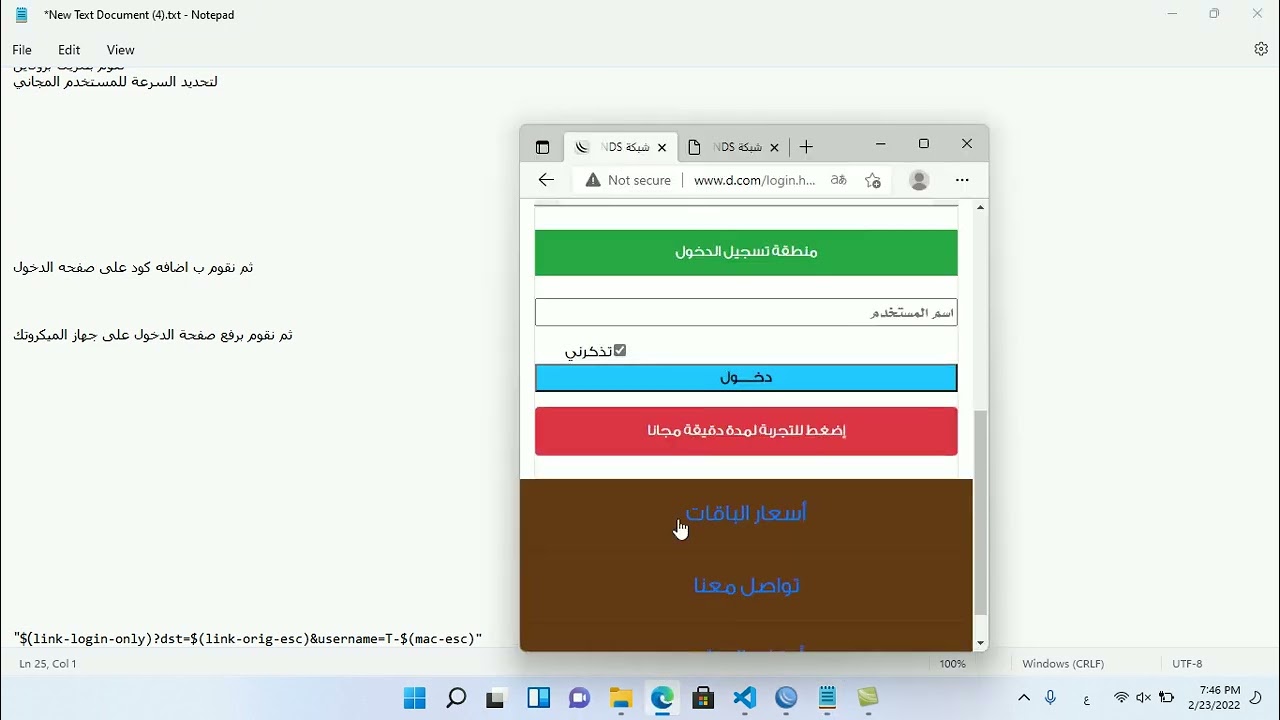Viewport: 1280px width, 720px height.
Task: Open Edge tab actions menu icon
Action: pyautogui.click(x=542, y=147)
